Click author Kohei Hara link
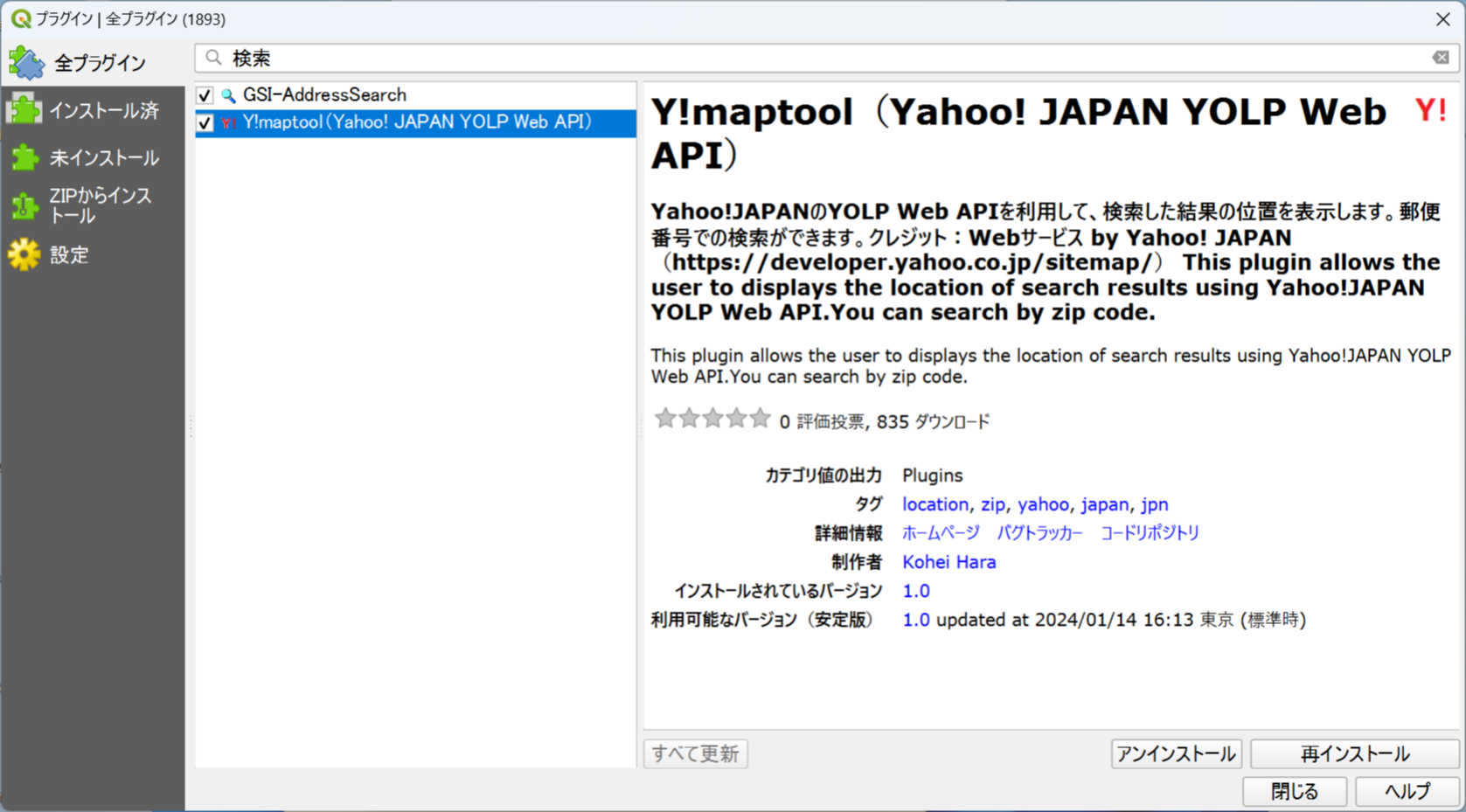This screenshot has height=812, width=1466. pyautogui.click(x=948, y=562)
